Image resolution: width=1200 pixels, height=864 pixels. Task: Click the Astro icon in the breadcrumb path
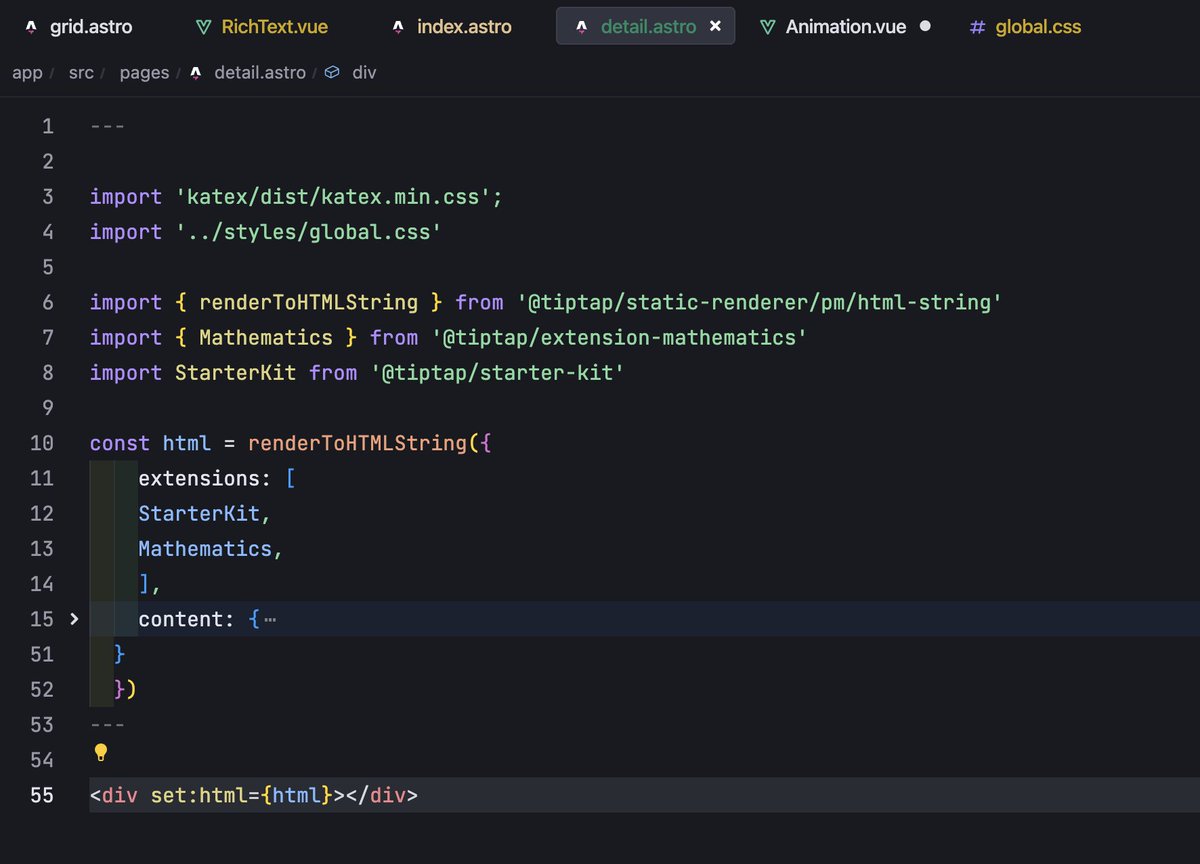[x=196, y=72]
